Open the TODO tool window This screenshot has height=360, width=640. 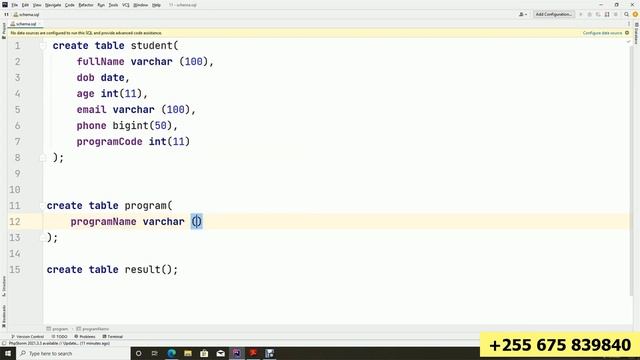60,336
